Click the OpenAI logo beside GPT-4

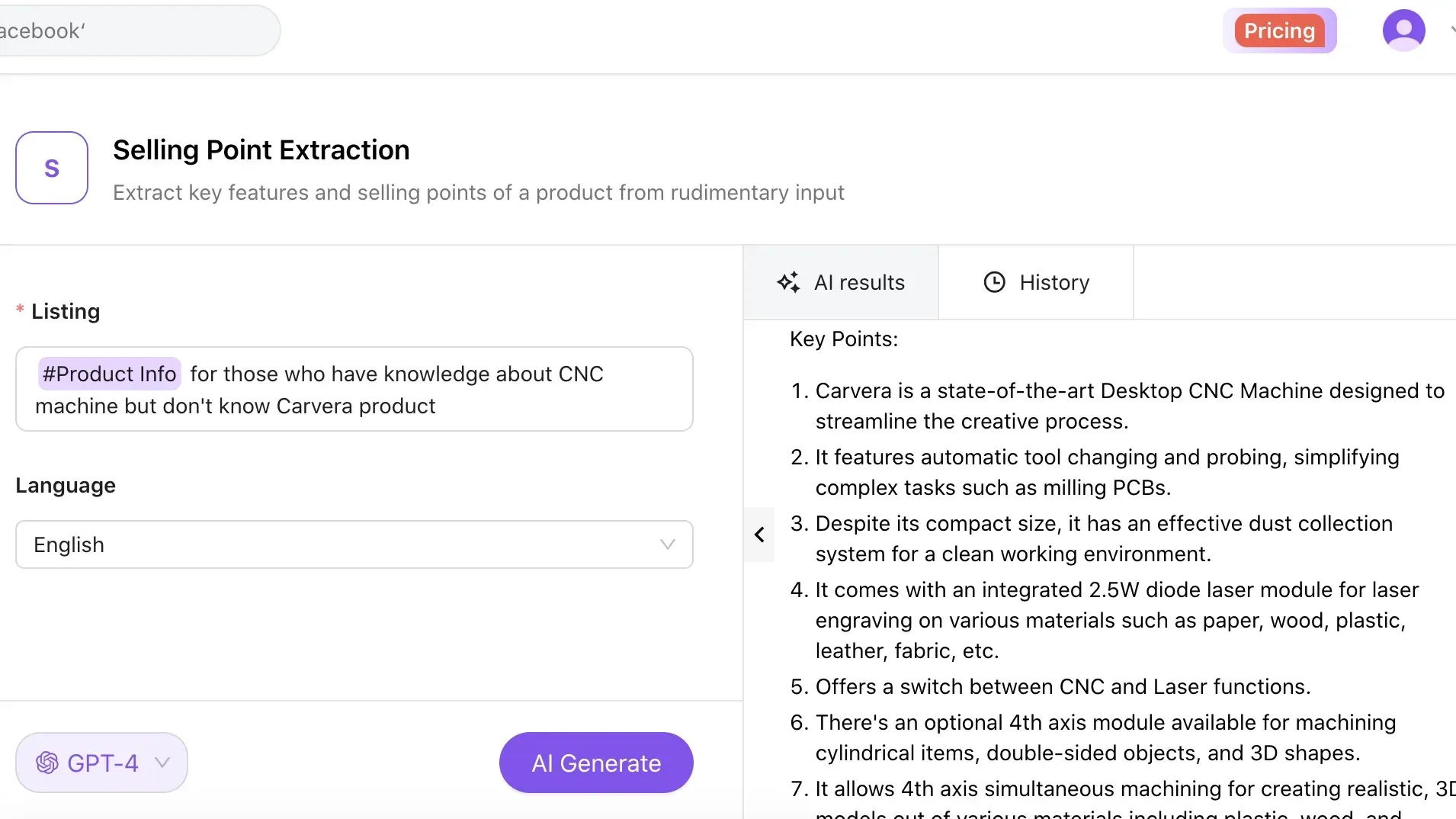point(47,763)
